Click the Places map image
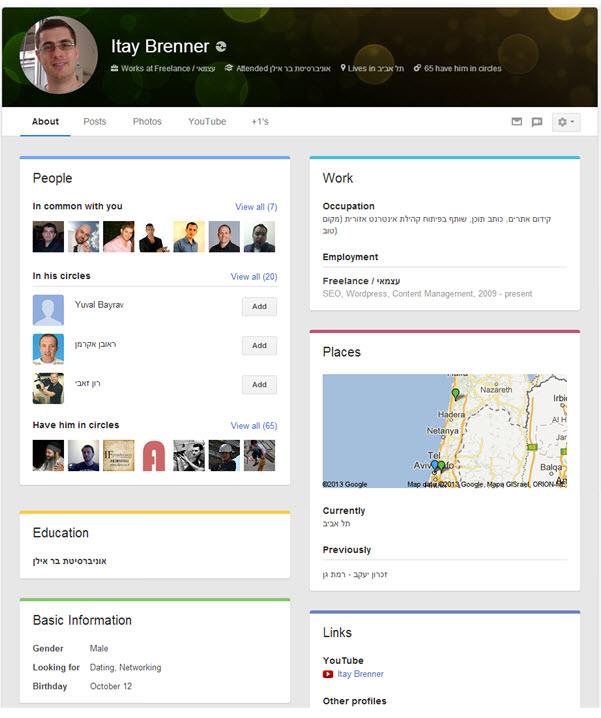Image resolution: width=601 pixels, height=718 pixels. 444,431
